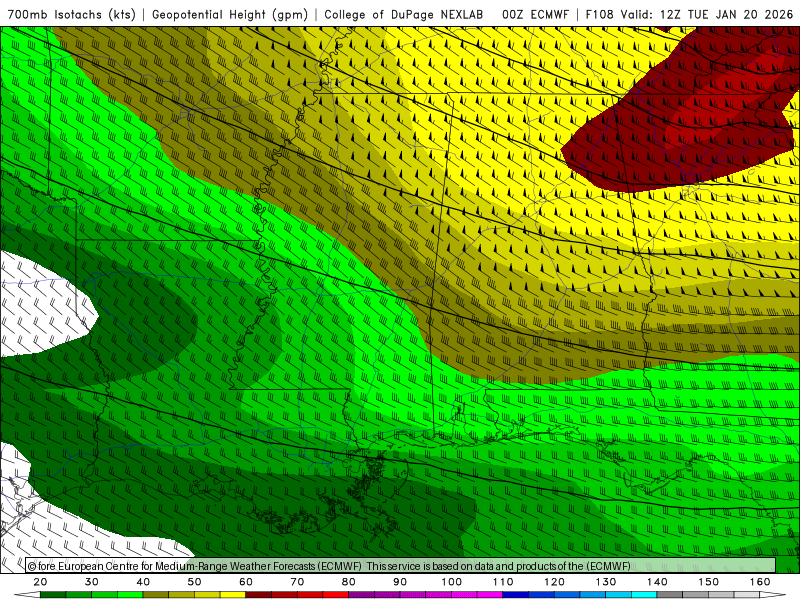This screenshot has width=800, height=600.
Task: Click the 'Geopotential Height (gpm)' header label
Action: pyautogui.click(x=230, y=14)
